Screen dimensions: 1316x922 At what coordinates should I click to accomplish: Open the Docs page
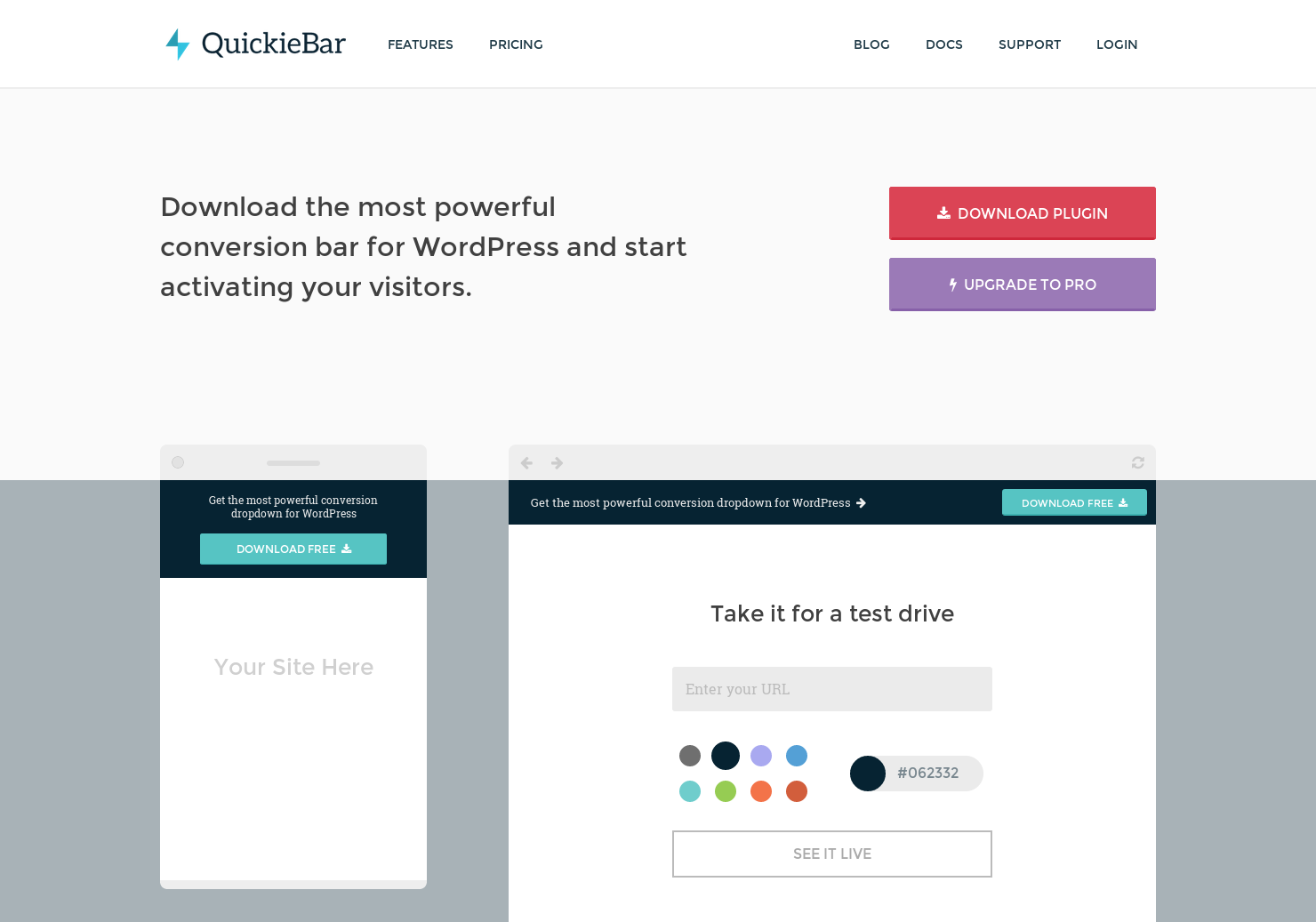tap(944, 44)
